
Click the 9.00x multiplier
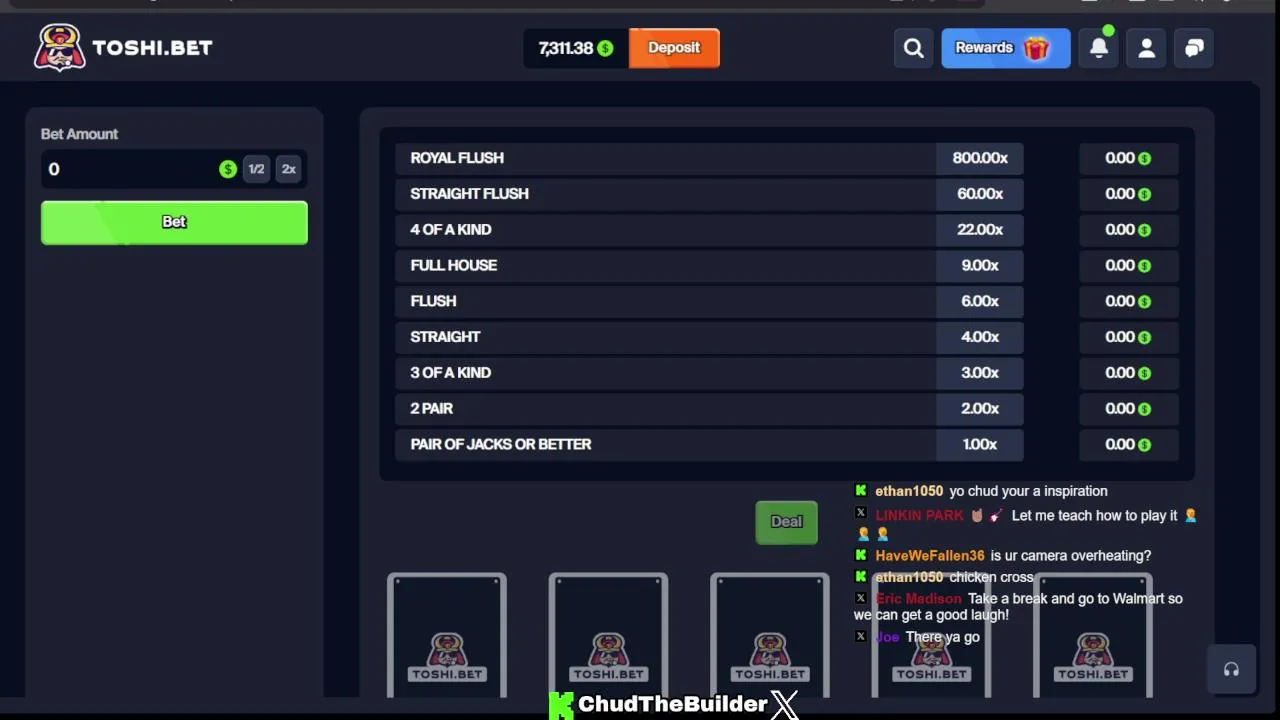click(x=980, y=265)
